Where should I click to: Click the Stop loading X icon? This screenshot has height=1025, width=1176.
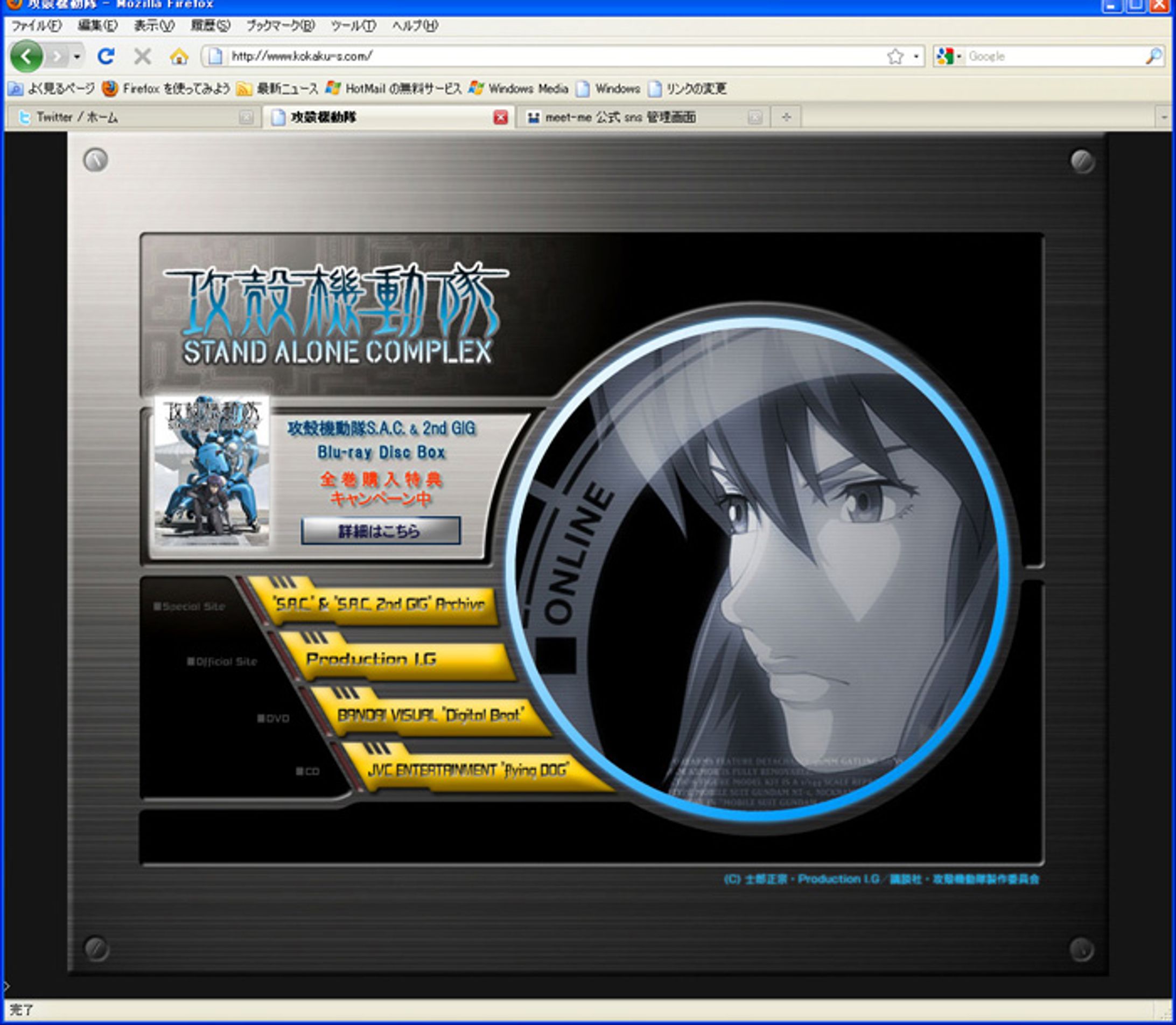coord(142,56)
